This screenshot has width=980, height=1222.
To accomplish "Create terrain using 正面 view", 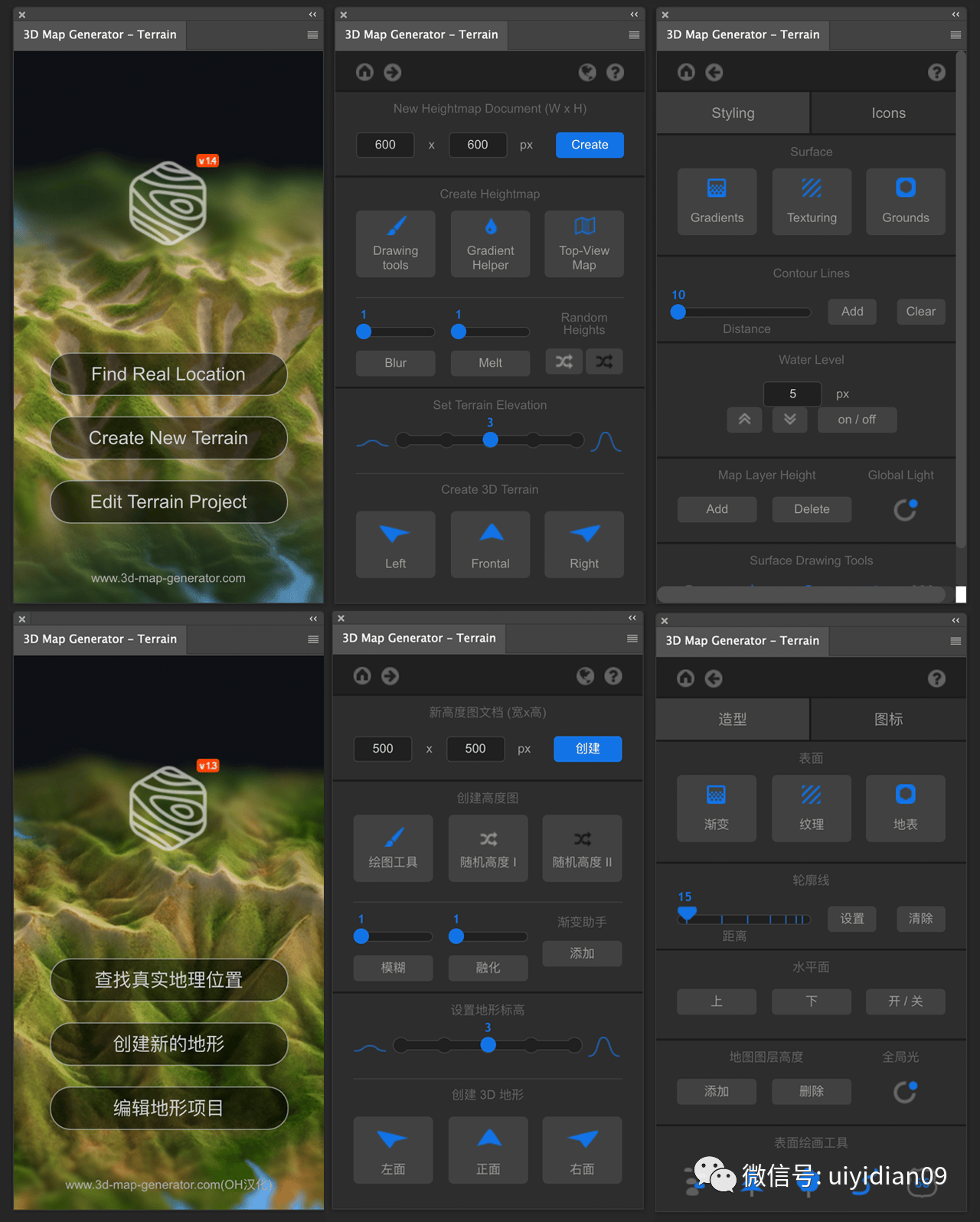I will 488,1150.
